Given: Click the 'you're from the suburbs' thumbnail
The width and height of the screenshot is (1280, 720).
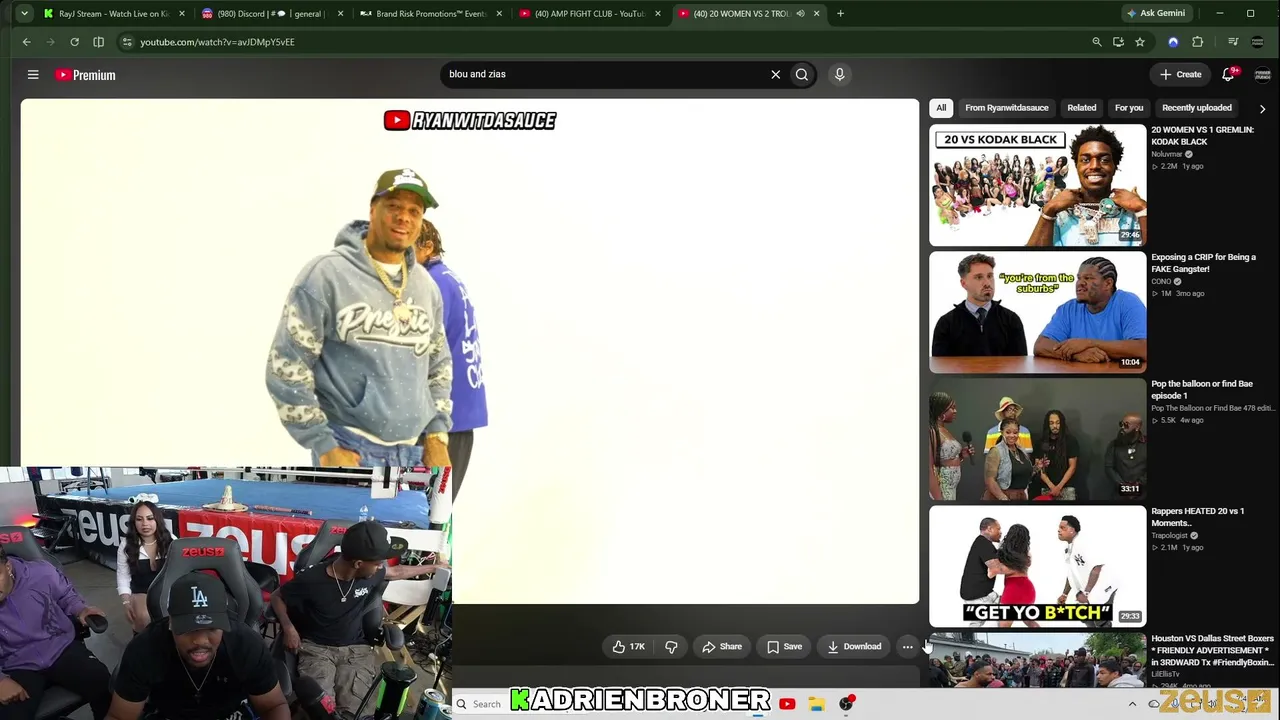Looking at the screenshot, I should point(1038,312).
